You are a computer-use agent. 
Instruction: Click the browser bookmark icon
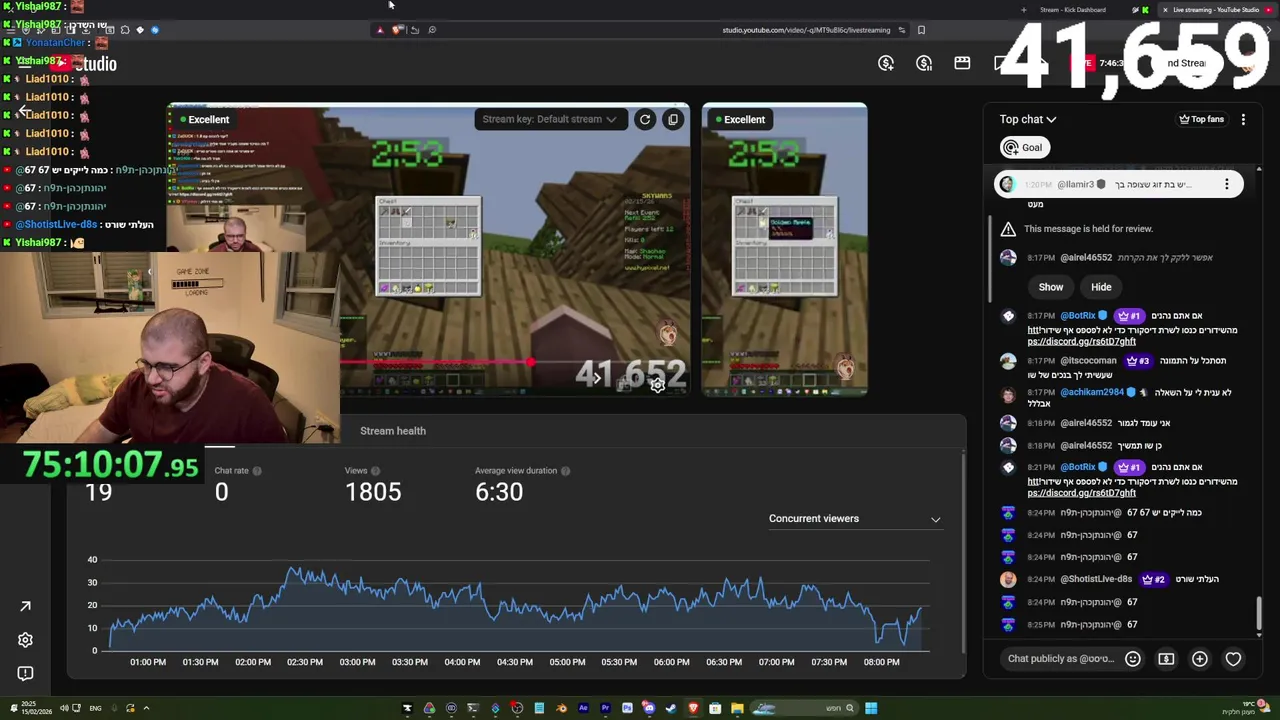coord(921,30)
